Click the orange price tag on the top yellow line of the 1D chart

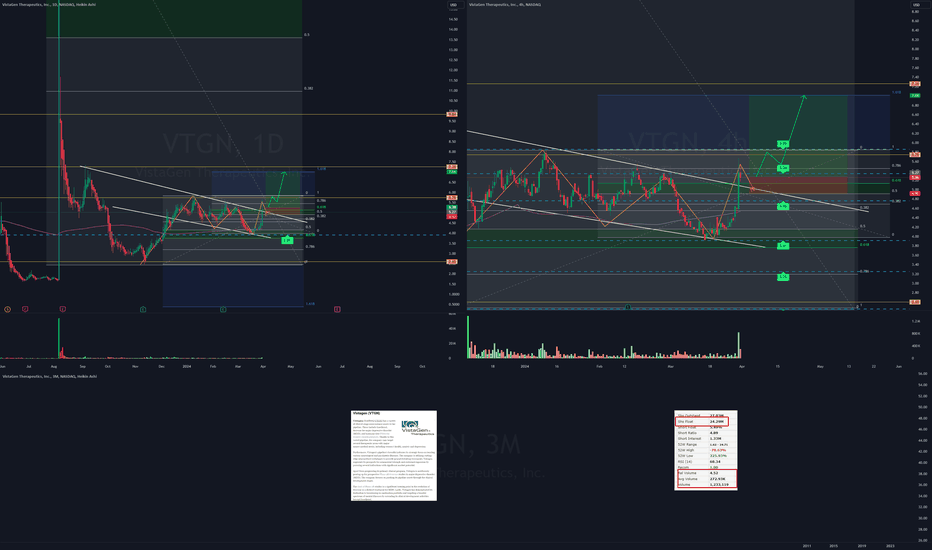coord(452,114)
